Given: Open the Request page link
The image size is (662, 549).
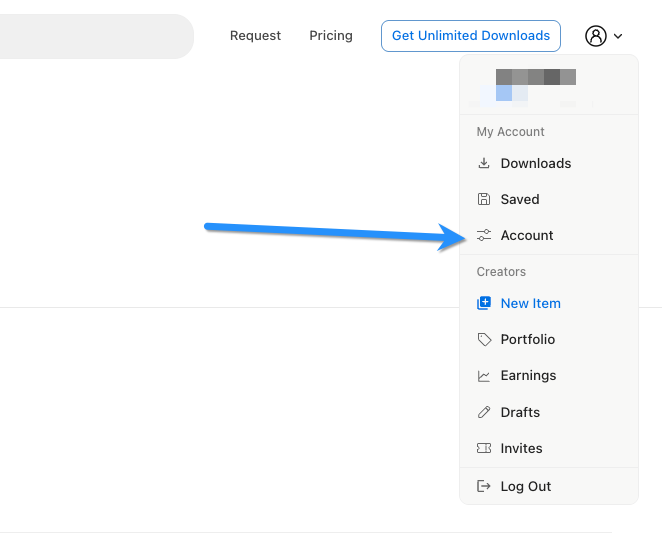Looking at the screenshot, I should coord(255,36).
